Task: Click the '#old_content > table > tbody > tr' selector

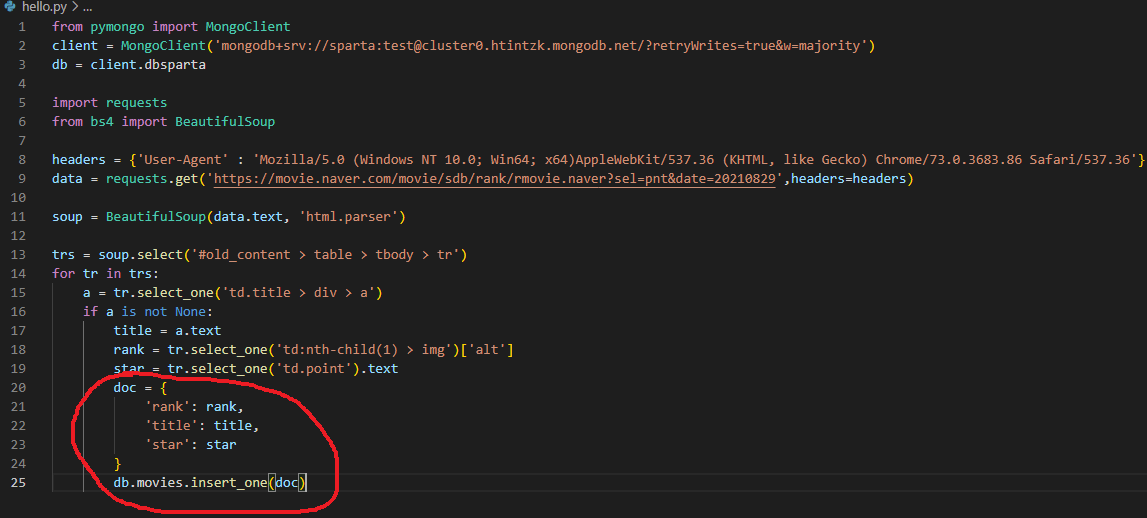Action: 324,255
